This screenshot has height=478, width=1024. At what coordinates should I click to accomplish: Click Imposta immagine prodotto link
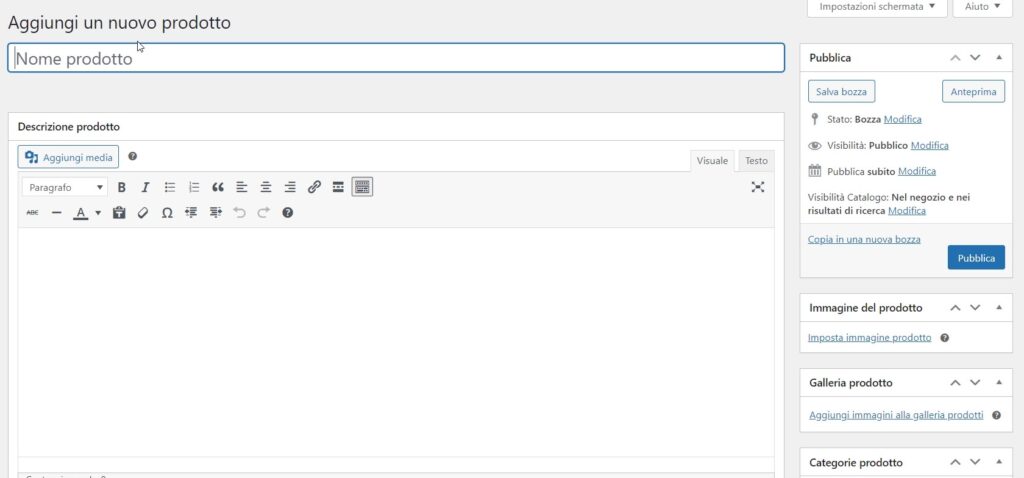point(869,338)
